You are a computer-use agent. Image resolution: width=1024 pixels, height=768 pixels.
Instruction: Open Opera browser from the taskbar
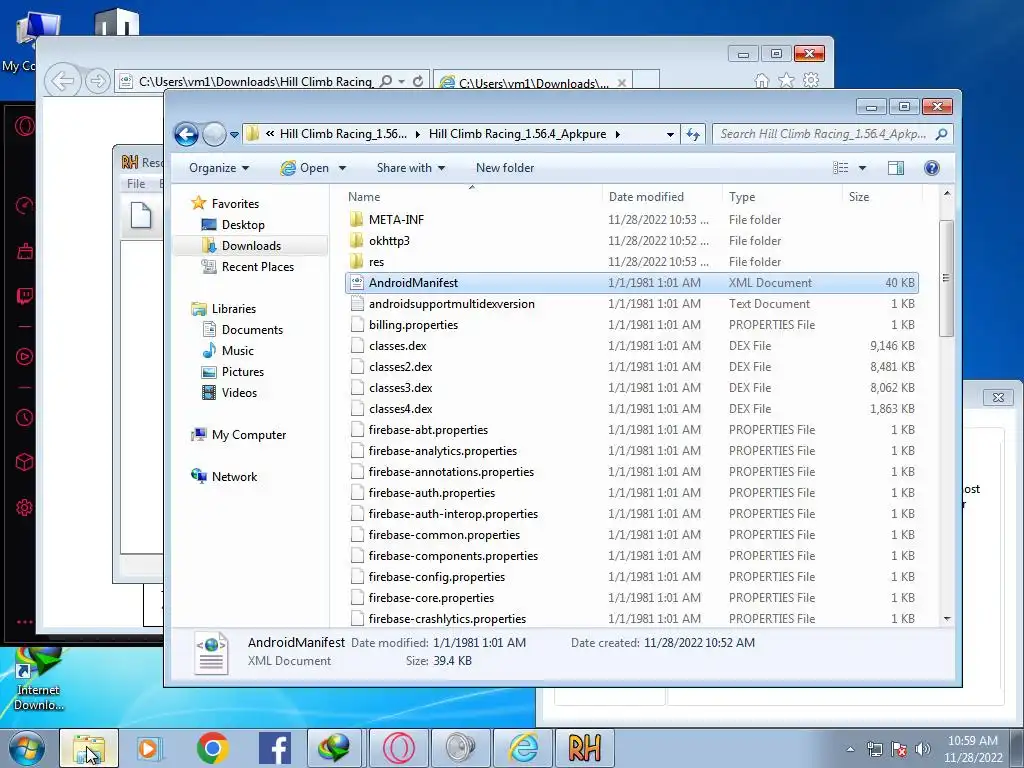point(398,748)
